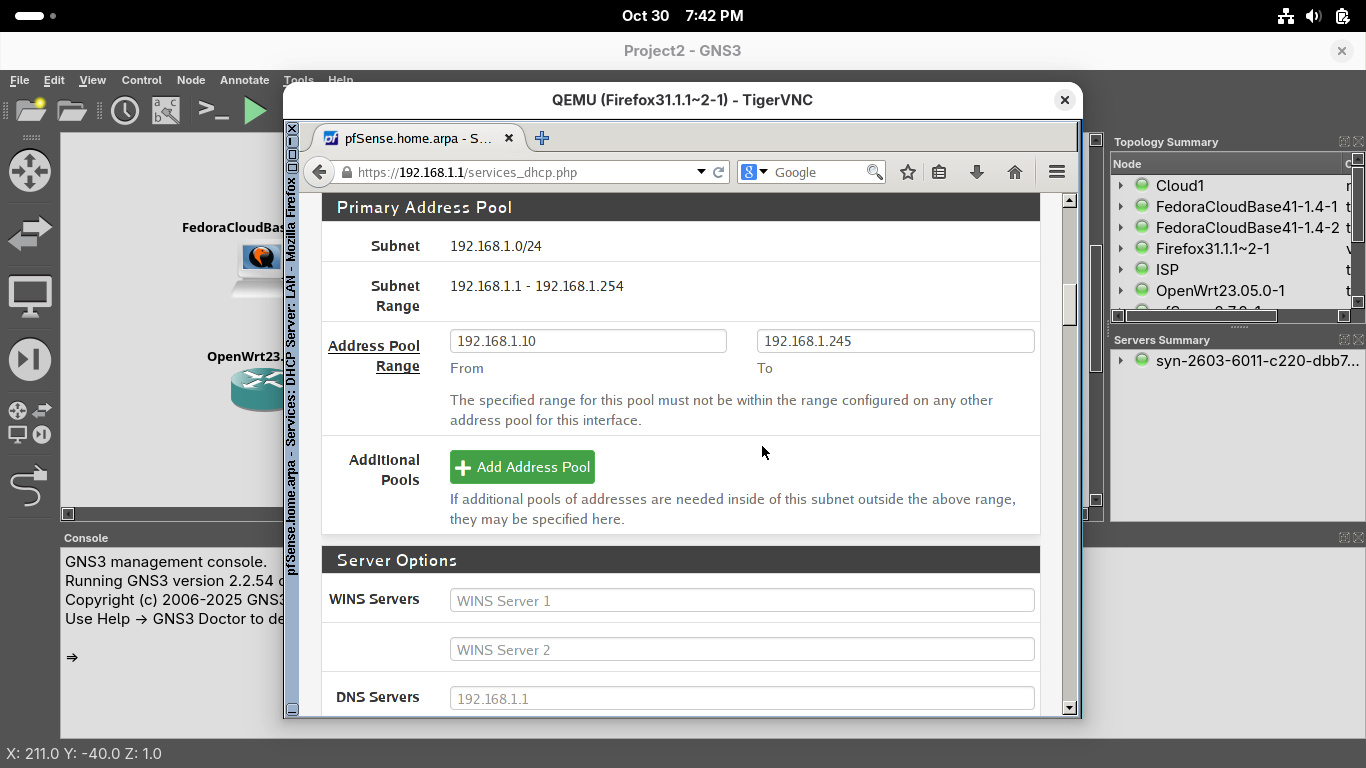This screenshot has width=1366, height=768.
Task: Click the address pool From field
Action: (x=588, y=341)
